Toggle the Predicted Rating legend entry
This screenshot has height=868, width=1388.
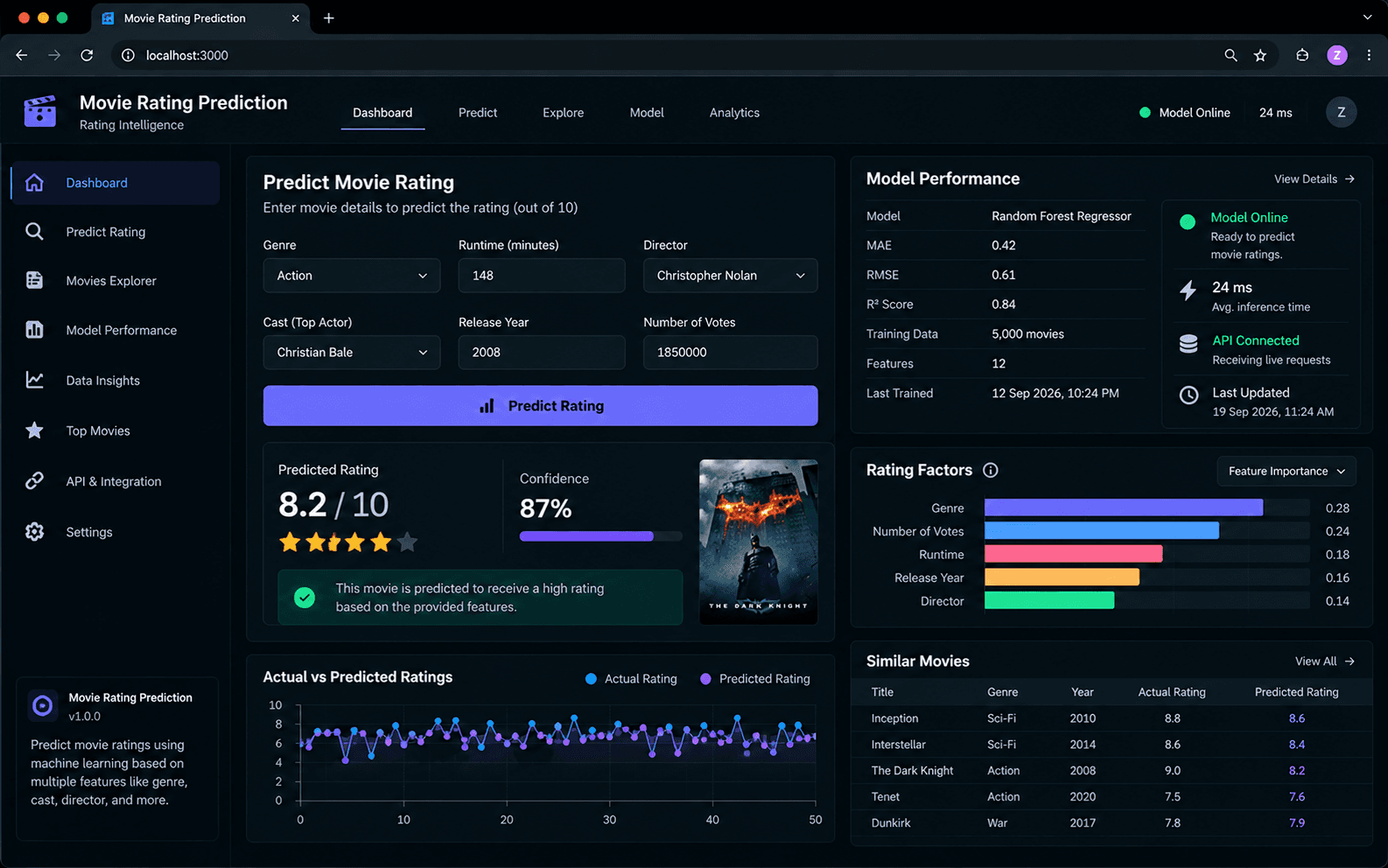(x=755, y=679)
